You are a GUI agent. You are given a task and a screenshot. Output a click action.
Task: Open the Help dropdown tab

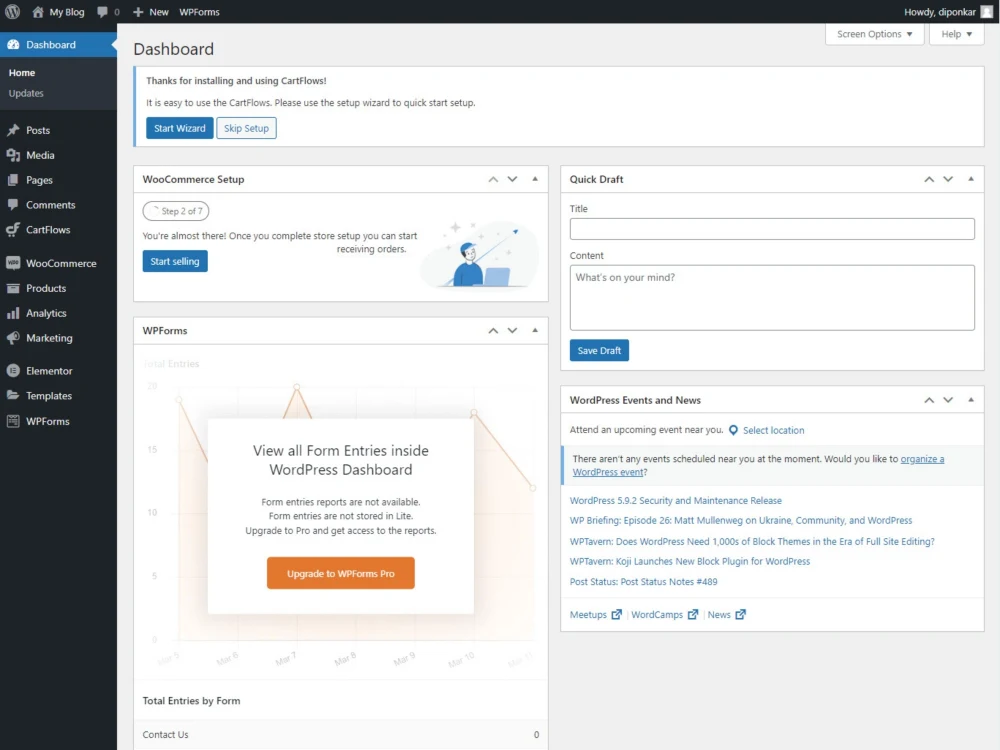(x=957, y=34)
